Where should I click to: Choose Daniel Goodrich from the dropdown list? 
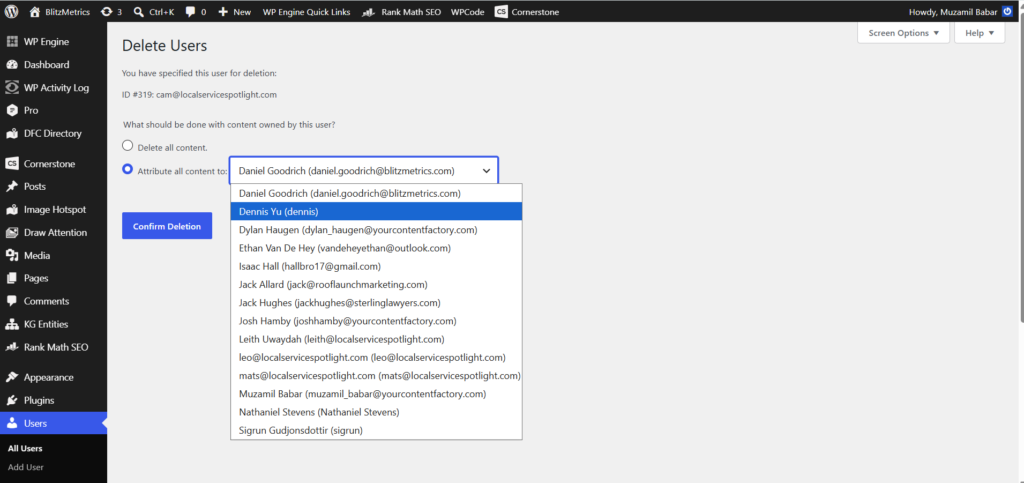[376, 193]
